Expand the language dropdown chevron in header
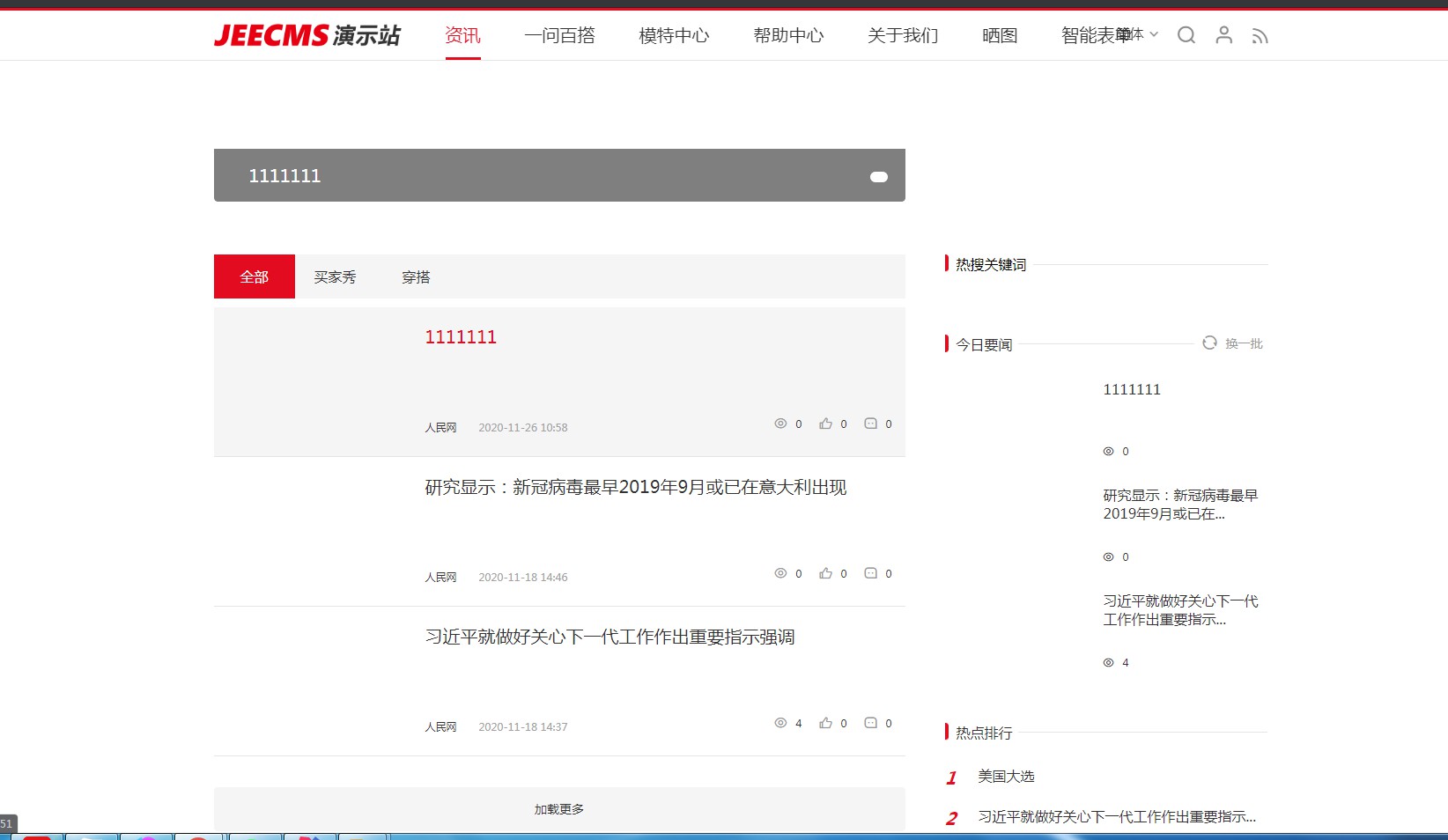The image size is (1448, 840). coord(1154,34)
